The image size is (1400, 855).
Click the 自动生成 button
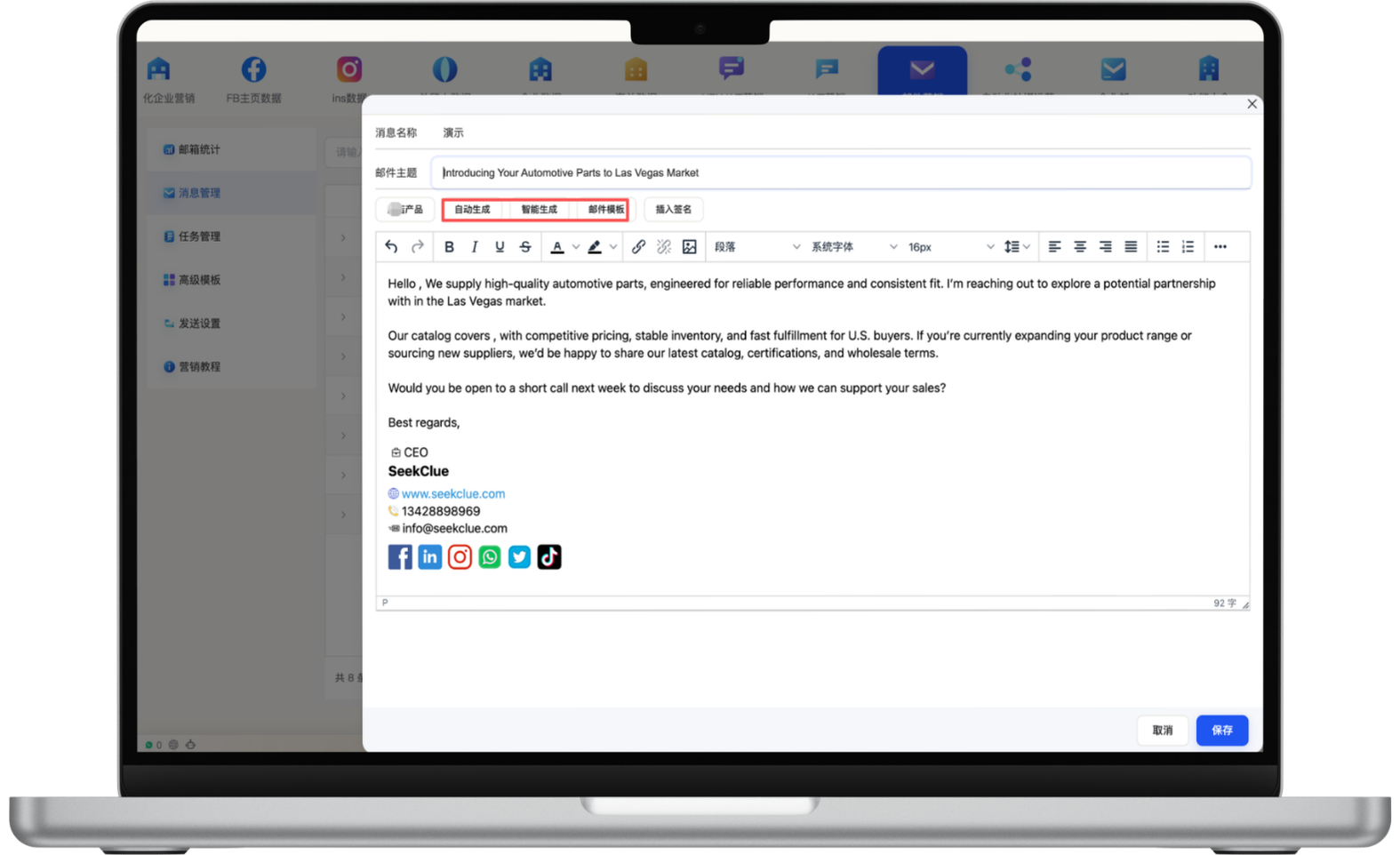[x=472, y=210]
